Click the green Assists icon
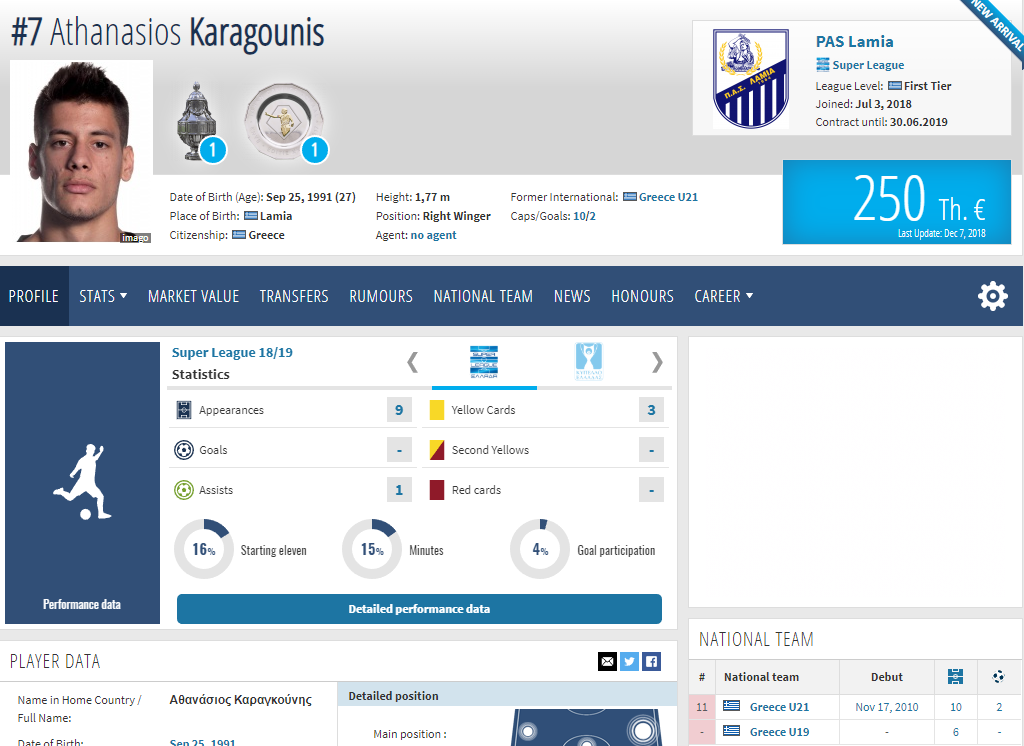 point(184,490)
